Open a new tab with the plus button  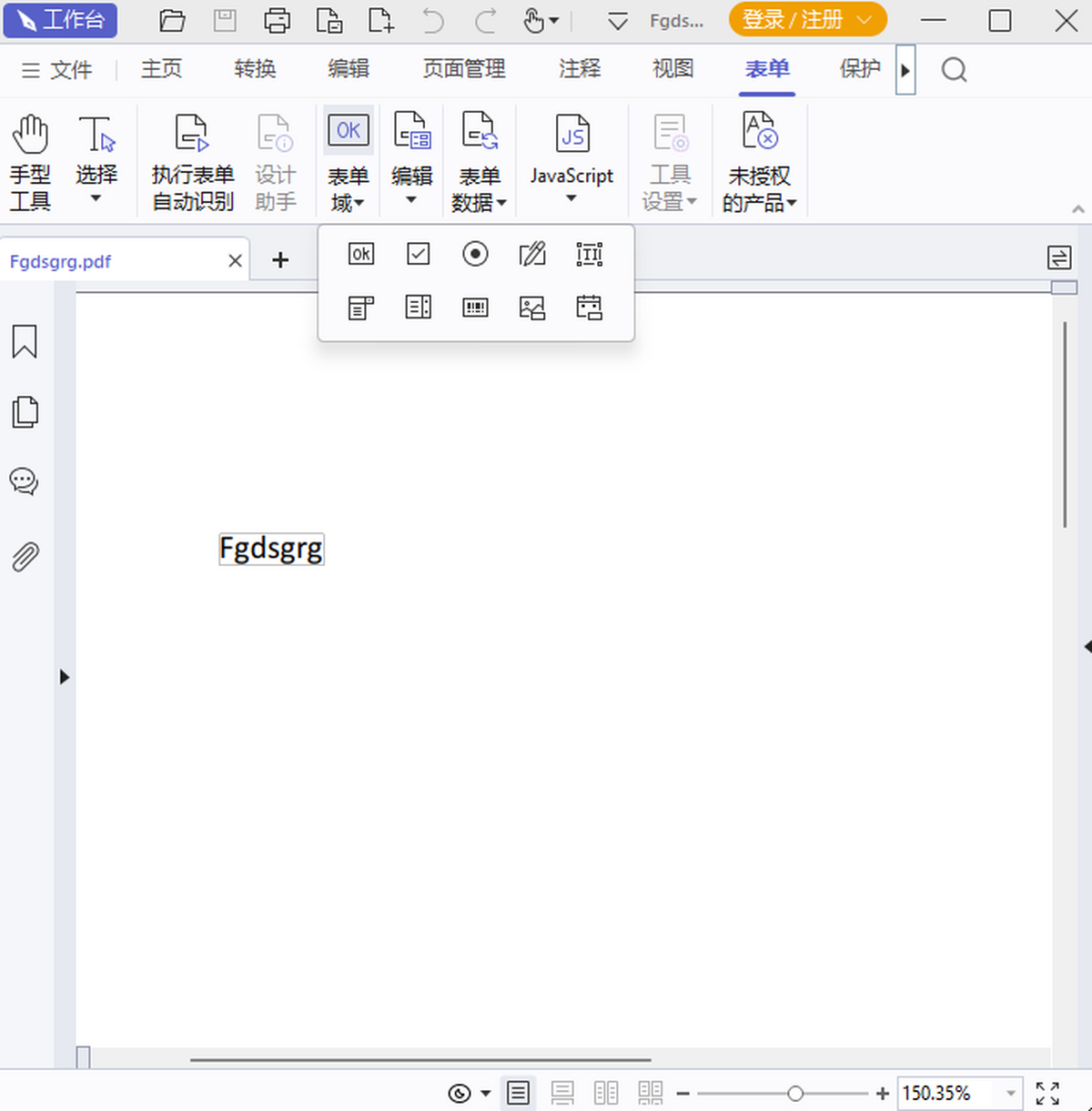click(x=281, y=259)
